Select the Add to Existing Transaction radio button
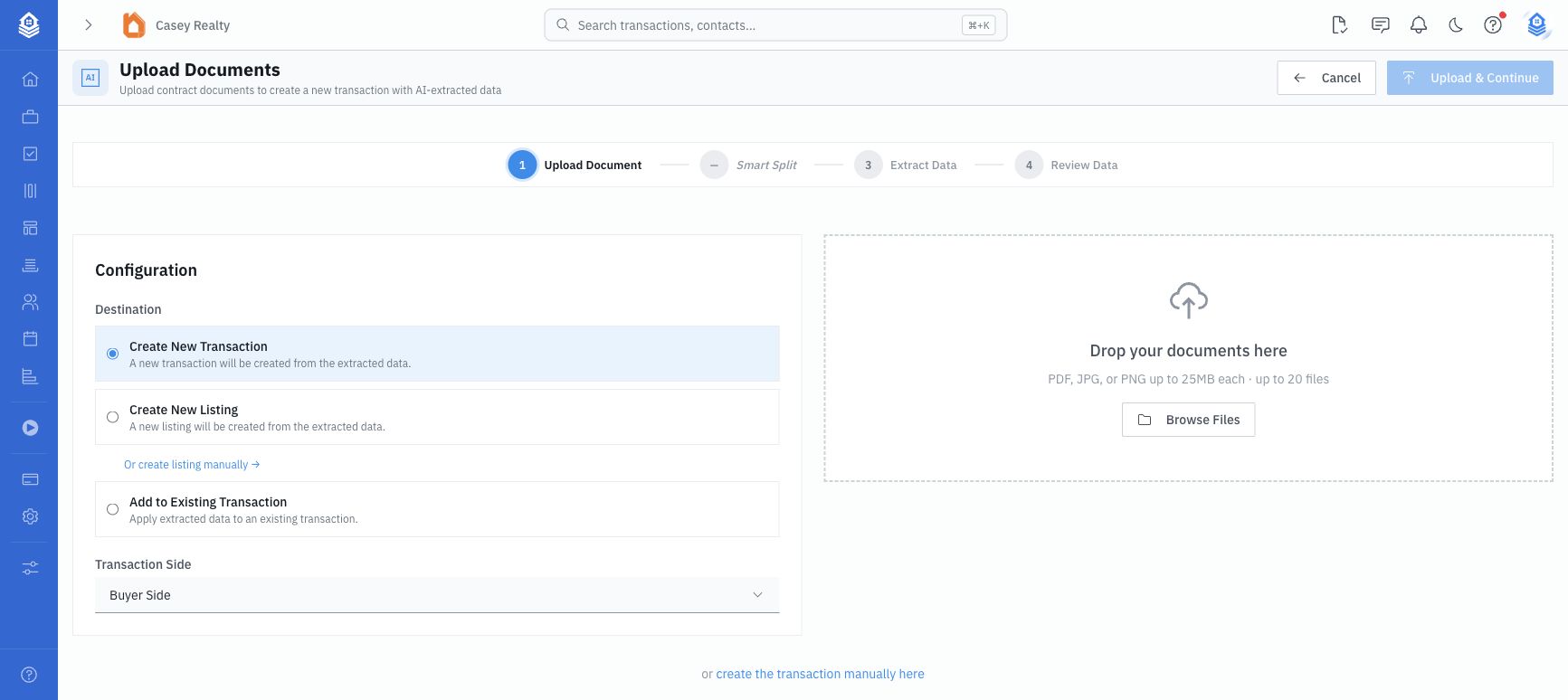 pyautogui.click(x=112, y=509)
